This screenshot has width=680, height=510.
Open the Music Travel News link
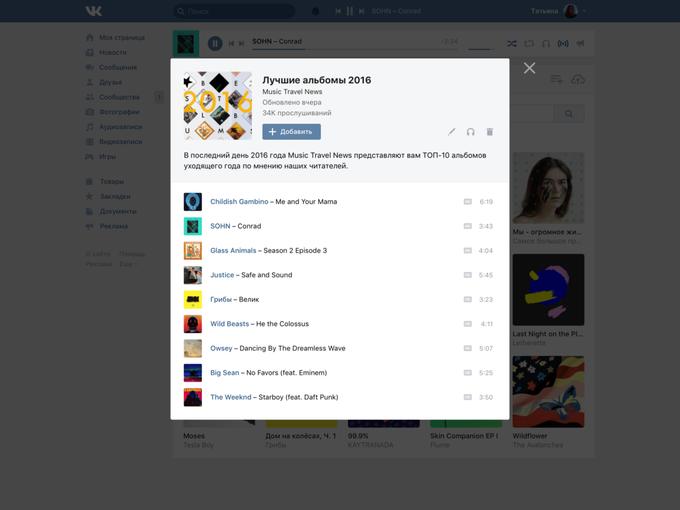[x=292, y=92]
